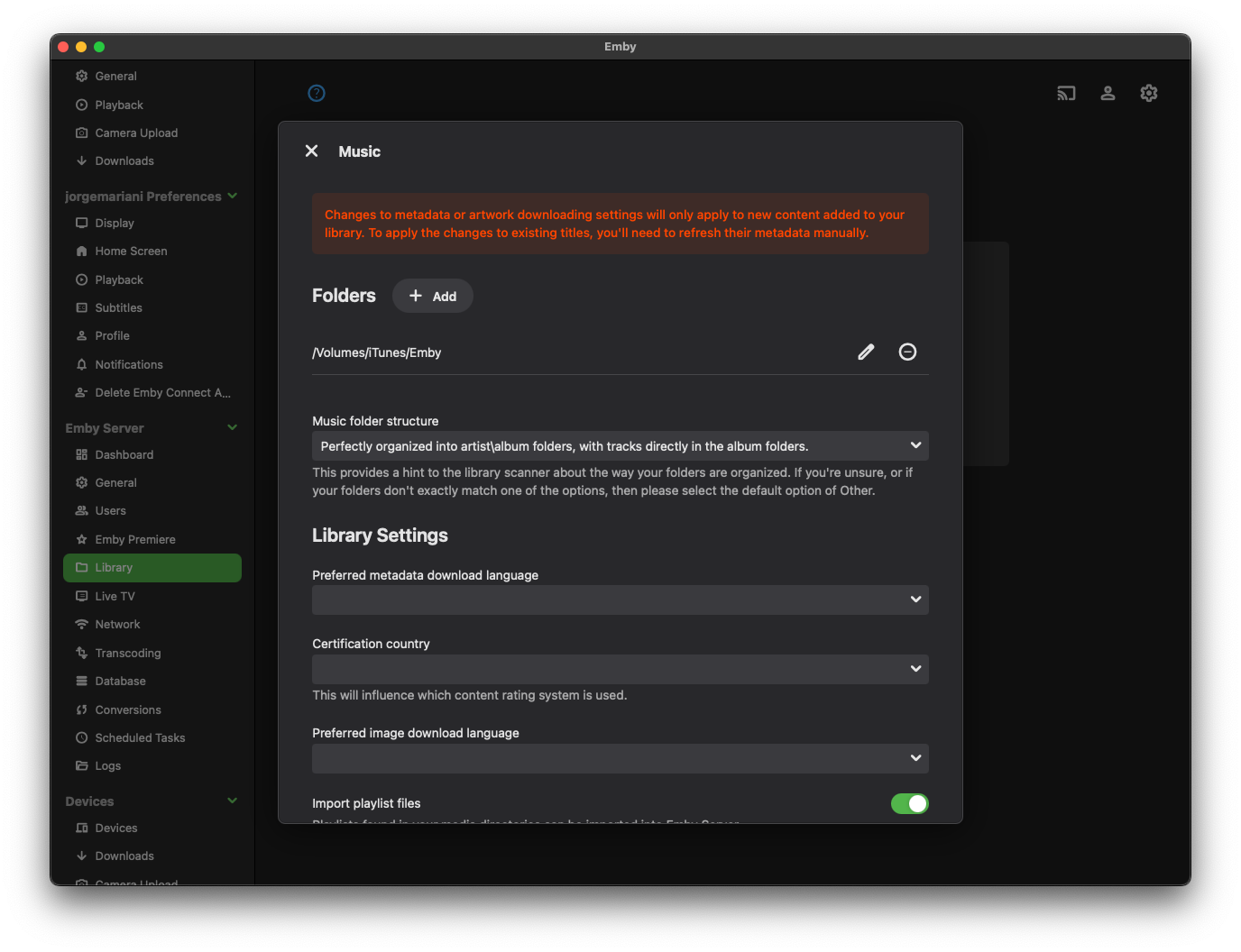Open the help question mark icon

coord(317,93)
